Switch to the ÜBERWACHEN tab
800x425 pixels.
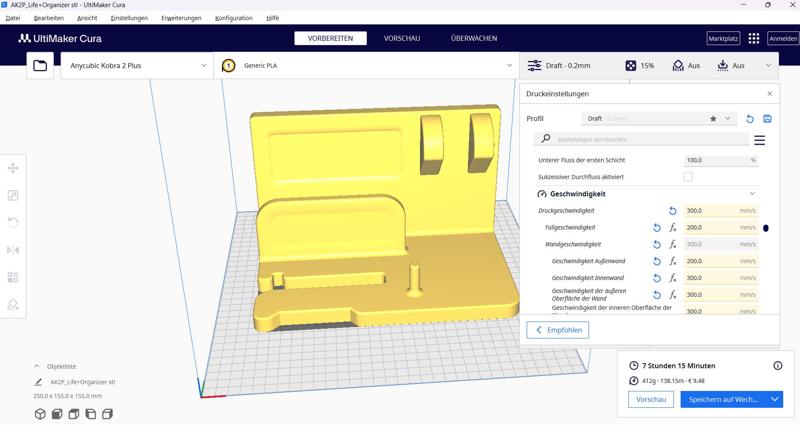(474, 38)
